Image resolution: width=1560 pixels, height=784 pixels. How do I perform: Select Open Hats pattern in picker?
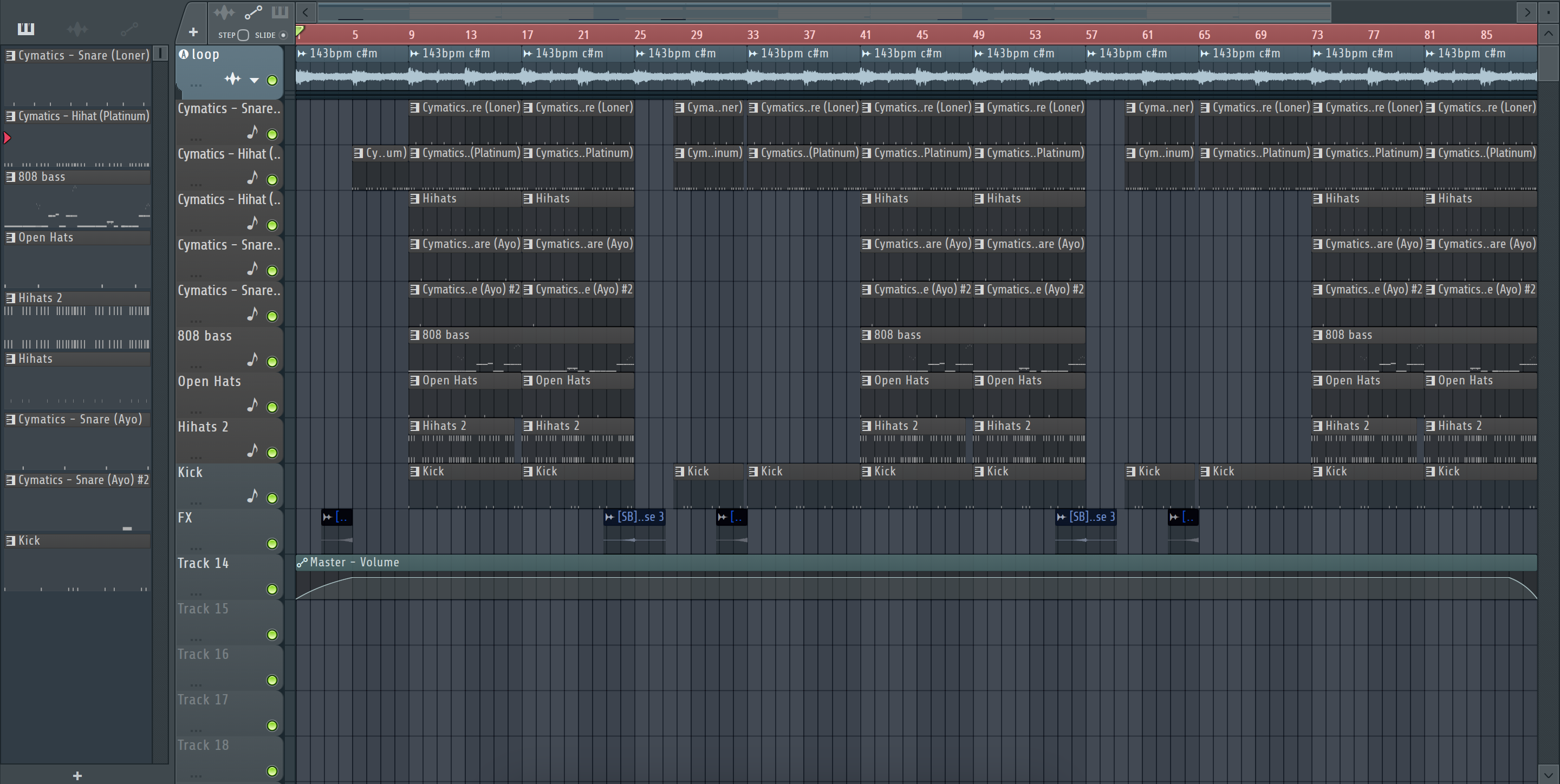77,237
